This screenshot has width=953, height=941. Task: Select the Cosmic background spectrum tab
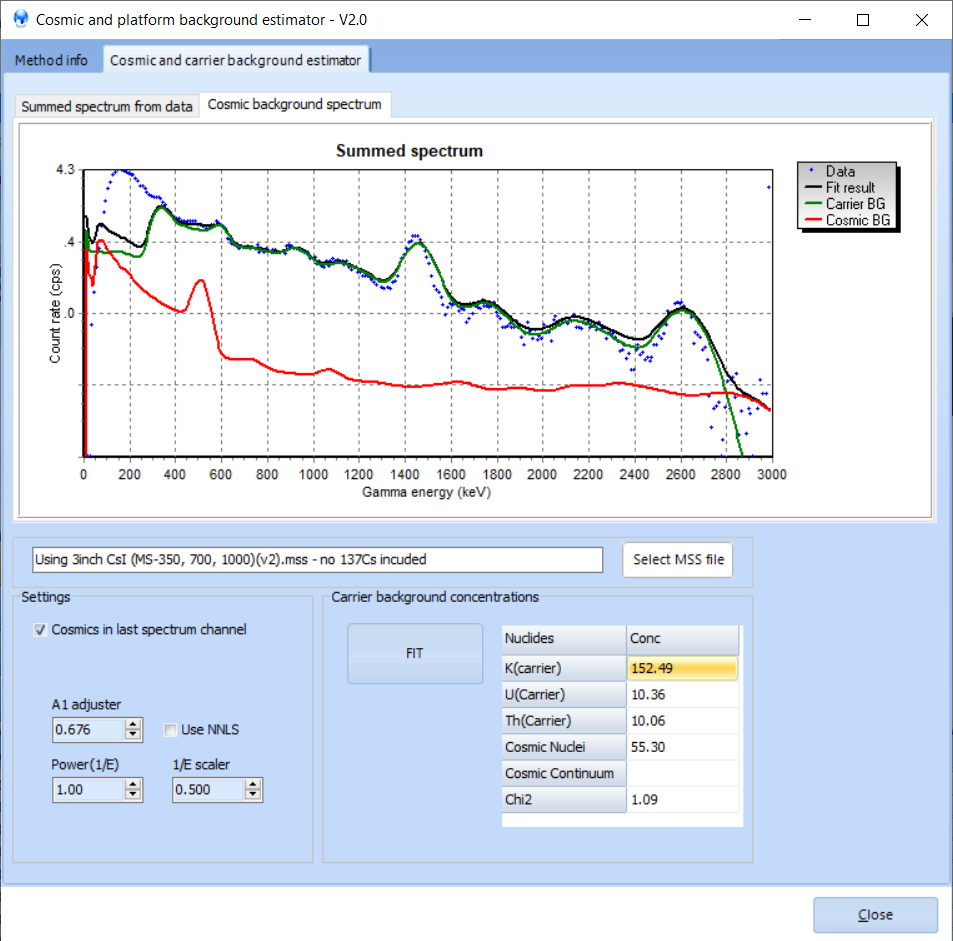point(294,105)
